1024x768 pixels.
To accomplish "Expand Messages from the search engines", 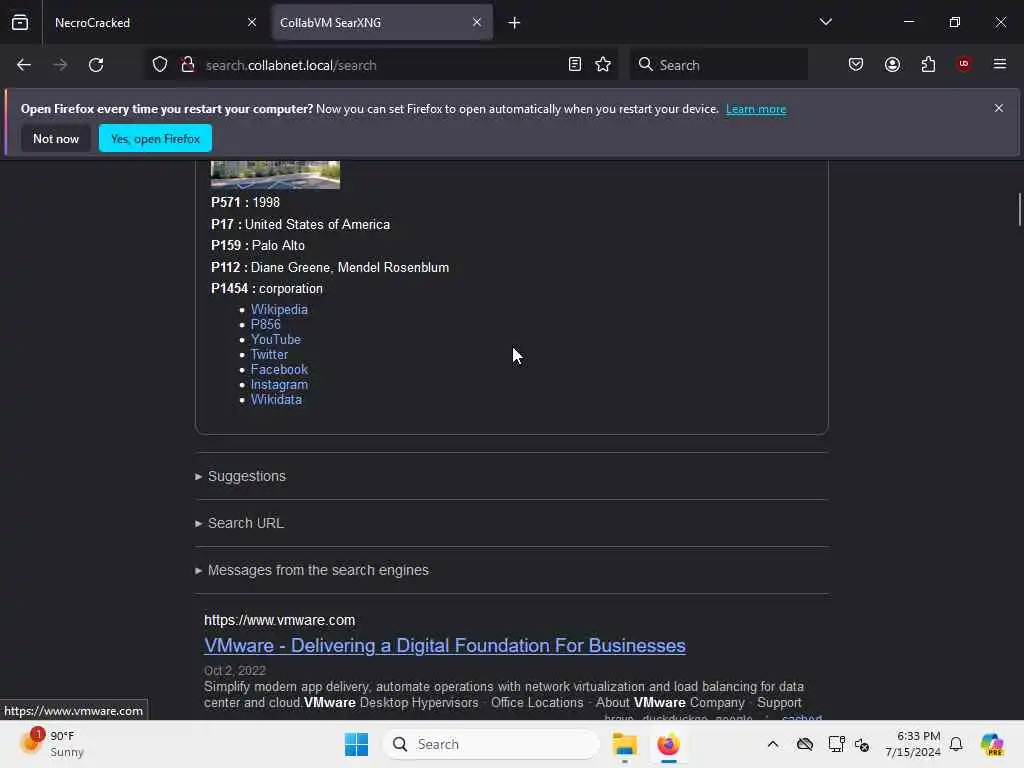I will (318, 570).
